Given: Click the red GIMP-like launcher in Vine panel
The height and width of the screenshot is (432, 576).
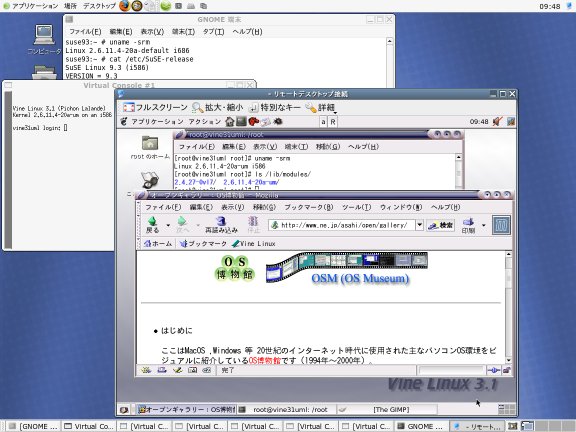Looking at the screenshot, I should point(253,121).
